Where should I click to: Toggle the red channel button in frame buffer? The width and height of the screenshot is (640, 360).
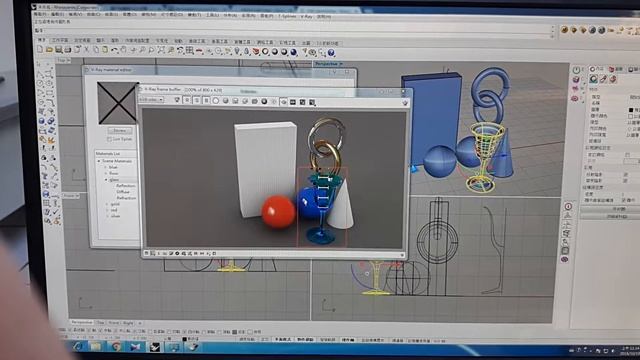coord(187,100)
